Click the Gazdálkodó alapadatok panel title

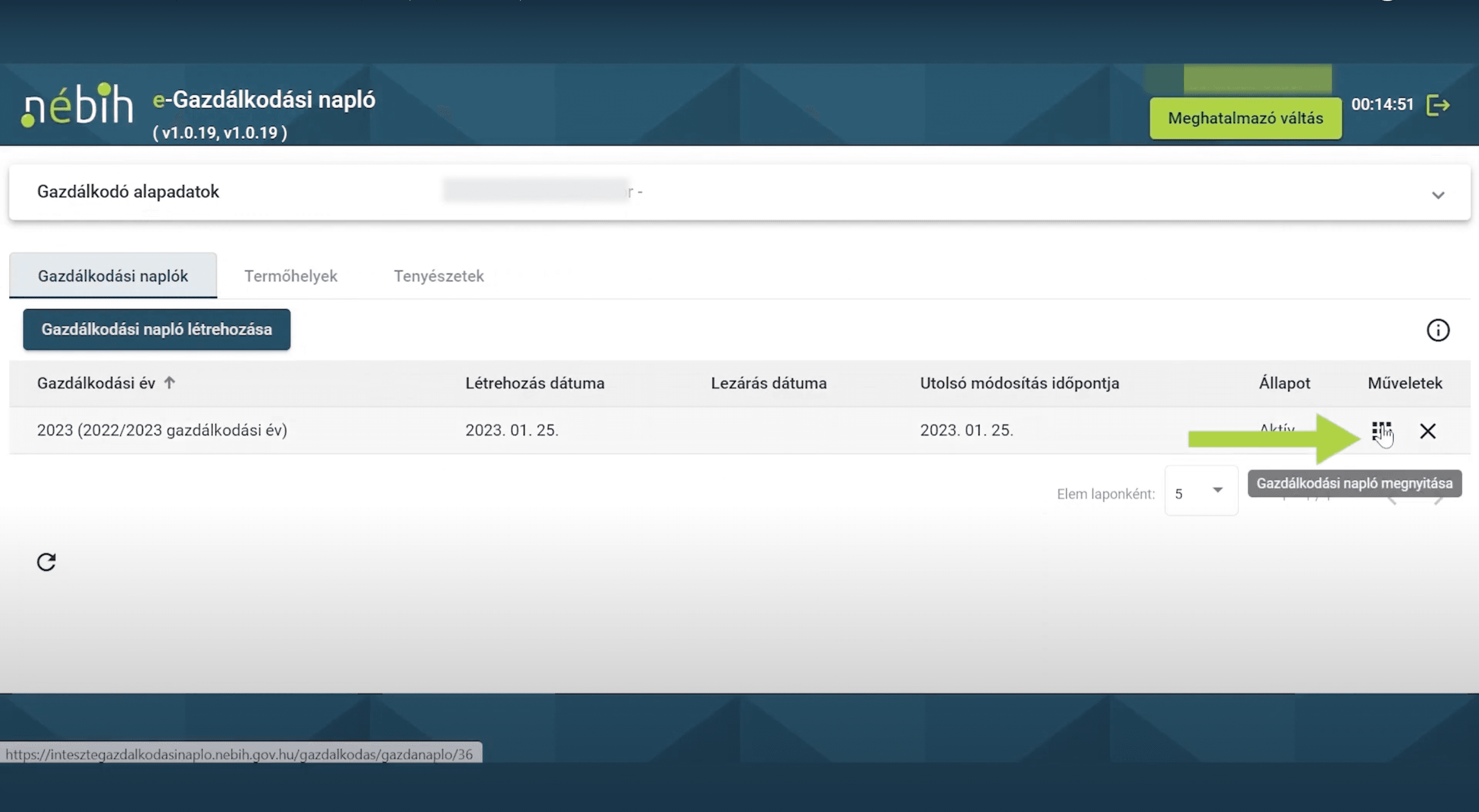click(128, 191)
